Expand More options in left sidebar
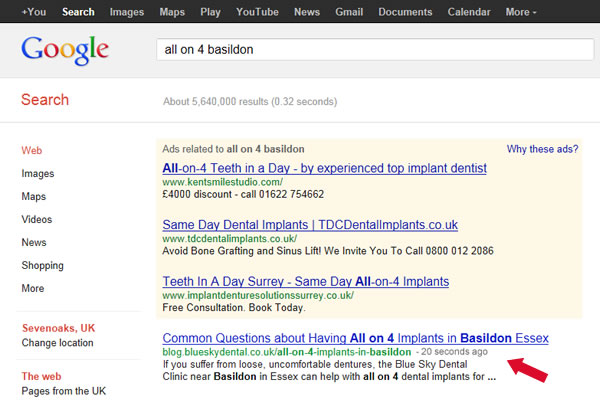The height and width of the screenshot is (400, 600). point(33,289)
